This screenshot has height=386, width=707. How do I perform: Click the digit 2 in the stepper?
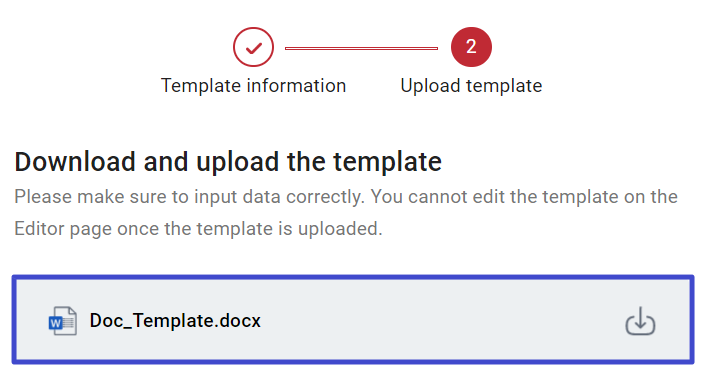(x=471, y=46)
